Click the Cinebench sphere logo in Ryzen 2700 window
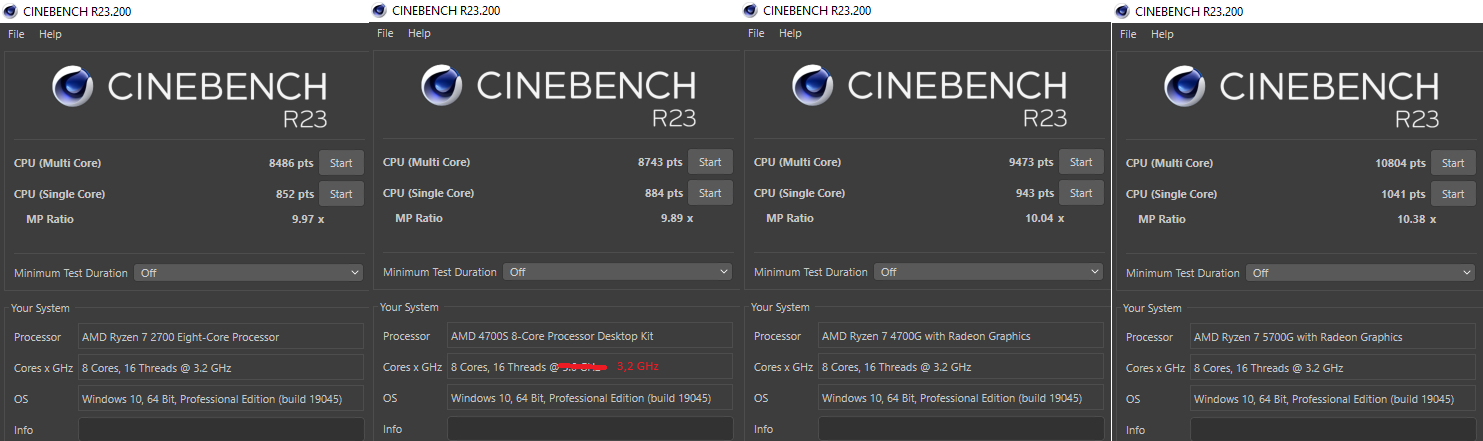 [x=73, y=86]
